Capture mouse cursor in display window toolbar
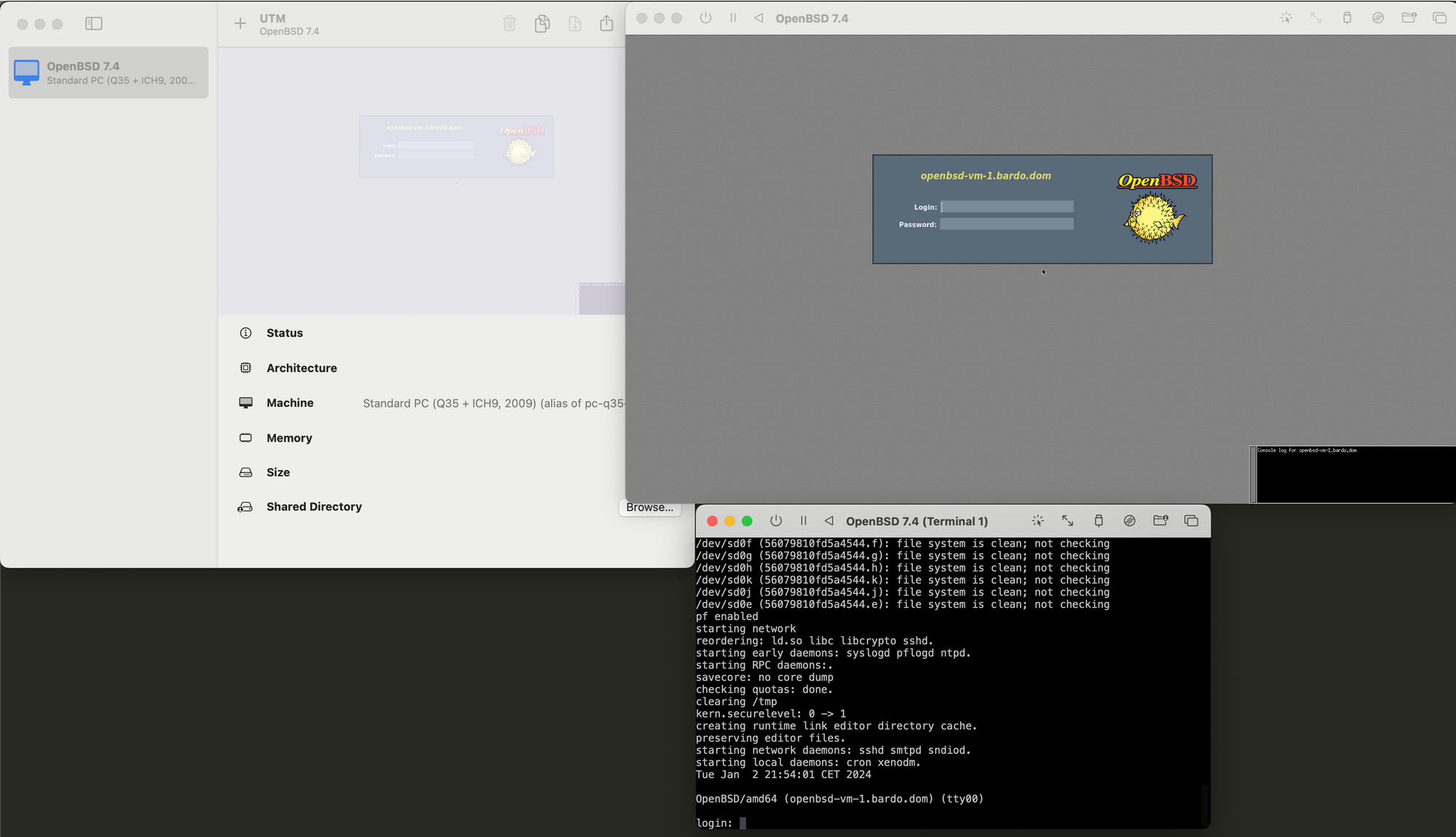The image size is (1456, 837). click(1286, 18)
